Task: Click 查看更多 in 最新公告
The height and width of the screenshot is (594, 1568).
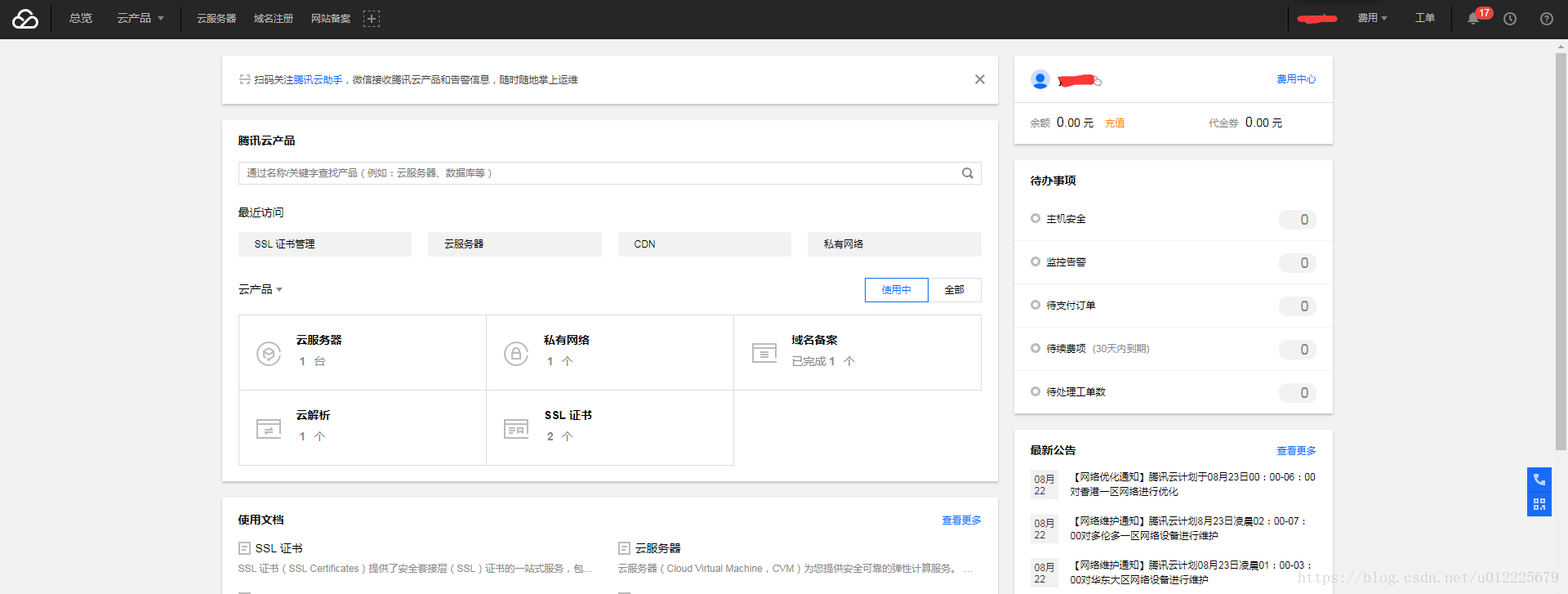Action: coord(1296,451)
